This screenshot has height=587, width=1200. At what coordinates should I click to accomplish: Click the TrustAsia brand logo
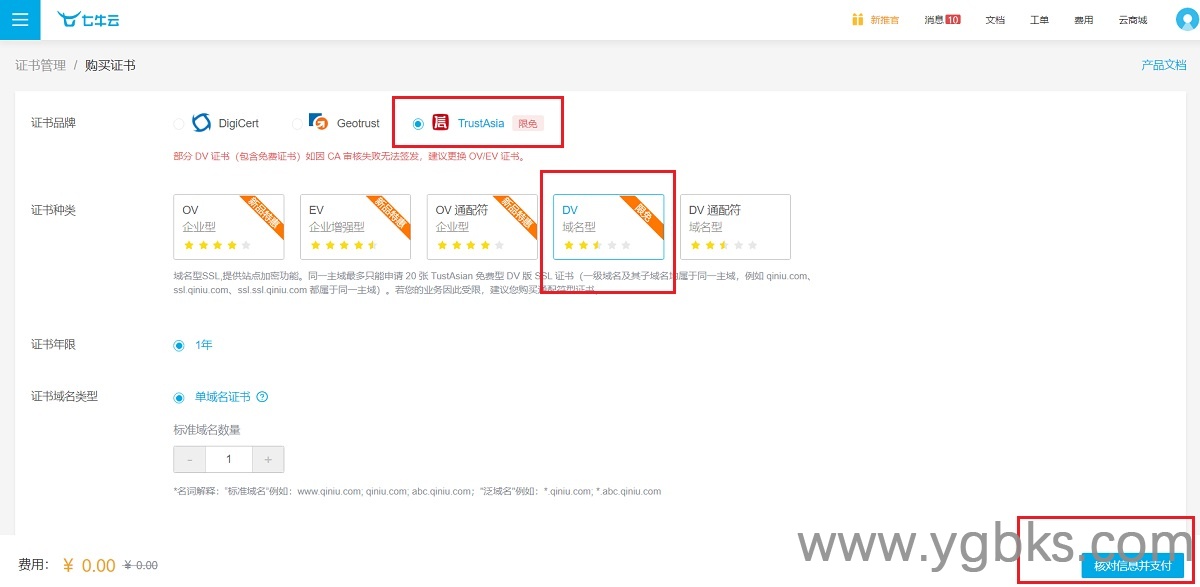click(x=440, y=123)
